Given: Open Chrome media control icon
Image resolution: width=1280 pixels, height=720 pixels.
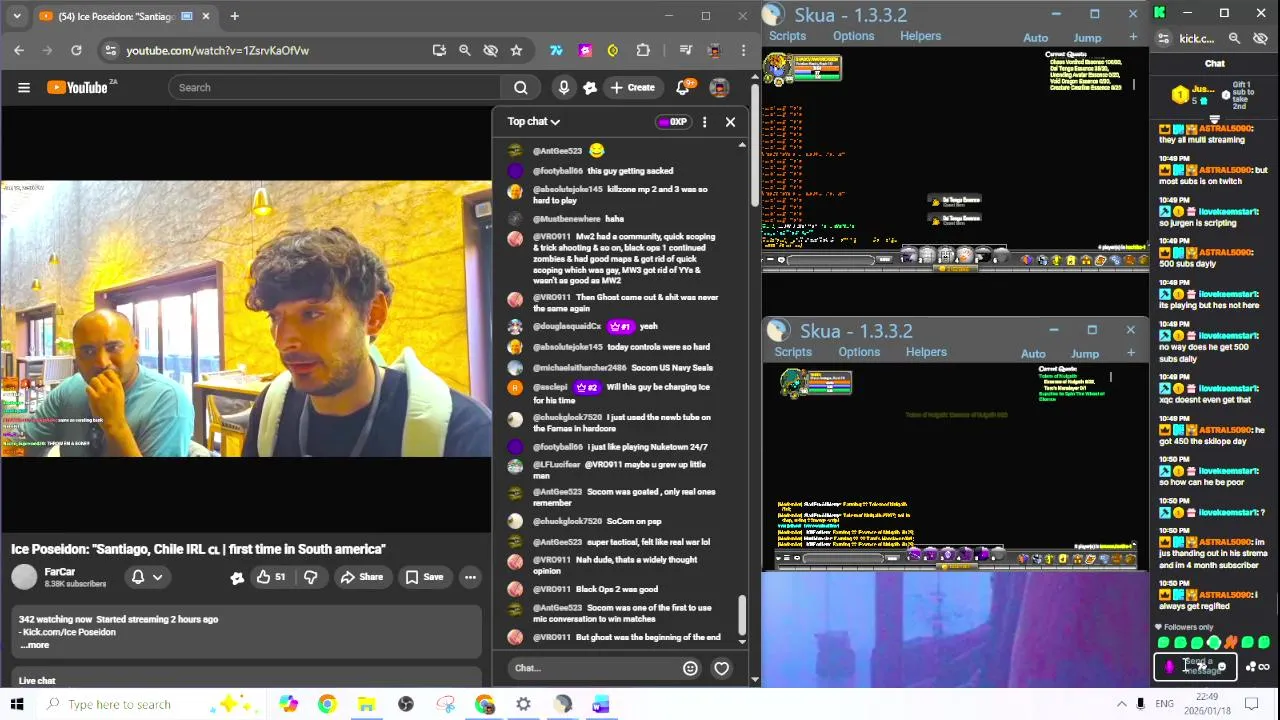Looking at the screenshot, I should point(686,50).
